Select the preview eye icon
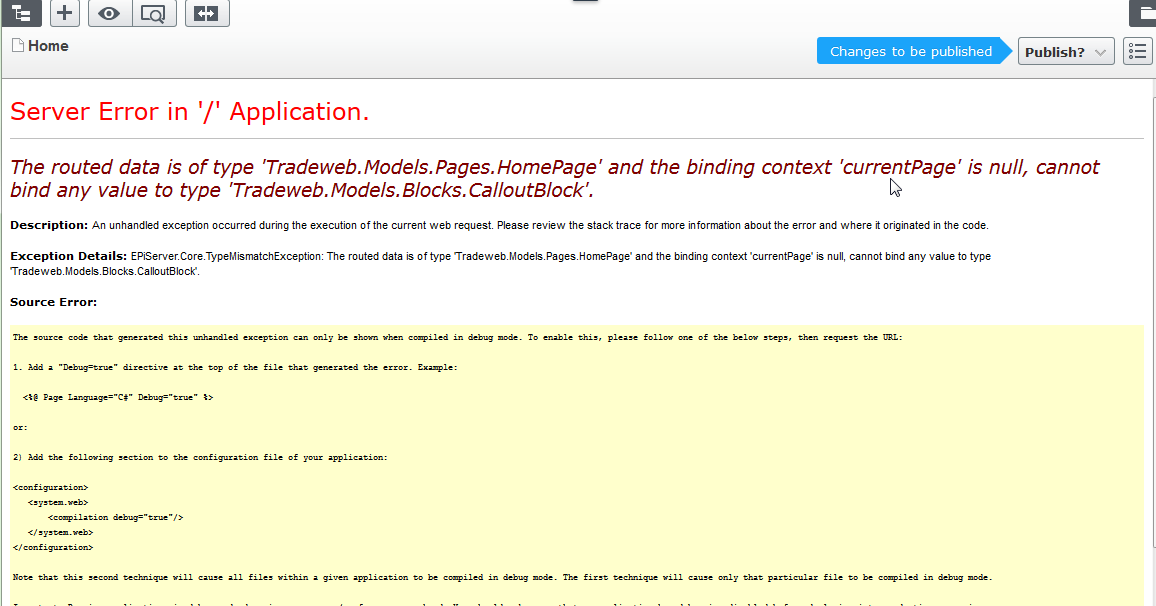 point(109,13)
